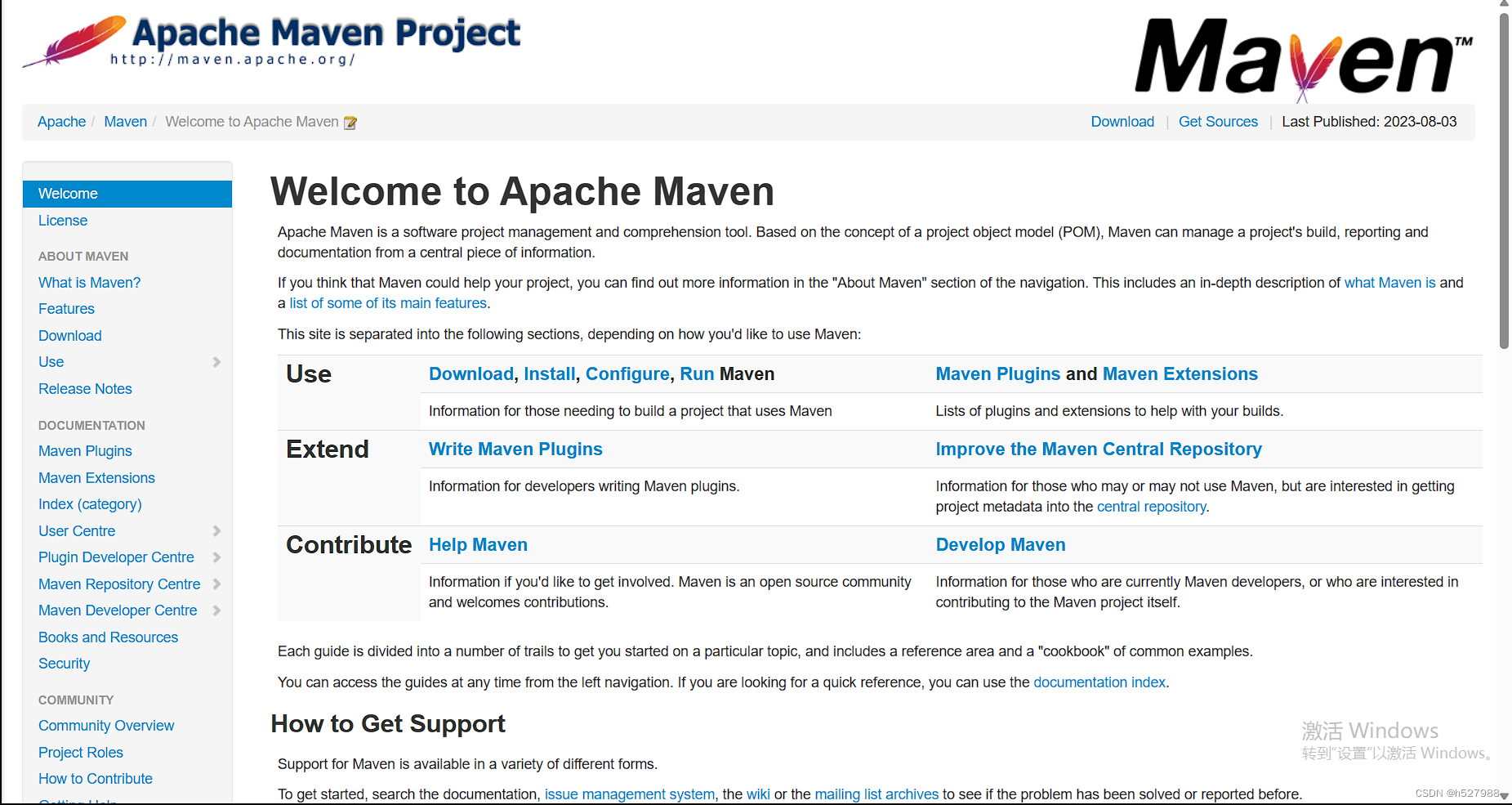This screenshot has height=805, width=1512.
Task: Click Configure link in Use row
Action: (x=627, y=374)
